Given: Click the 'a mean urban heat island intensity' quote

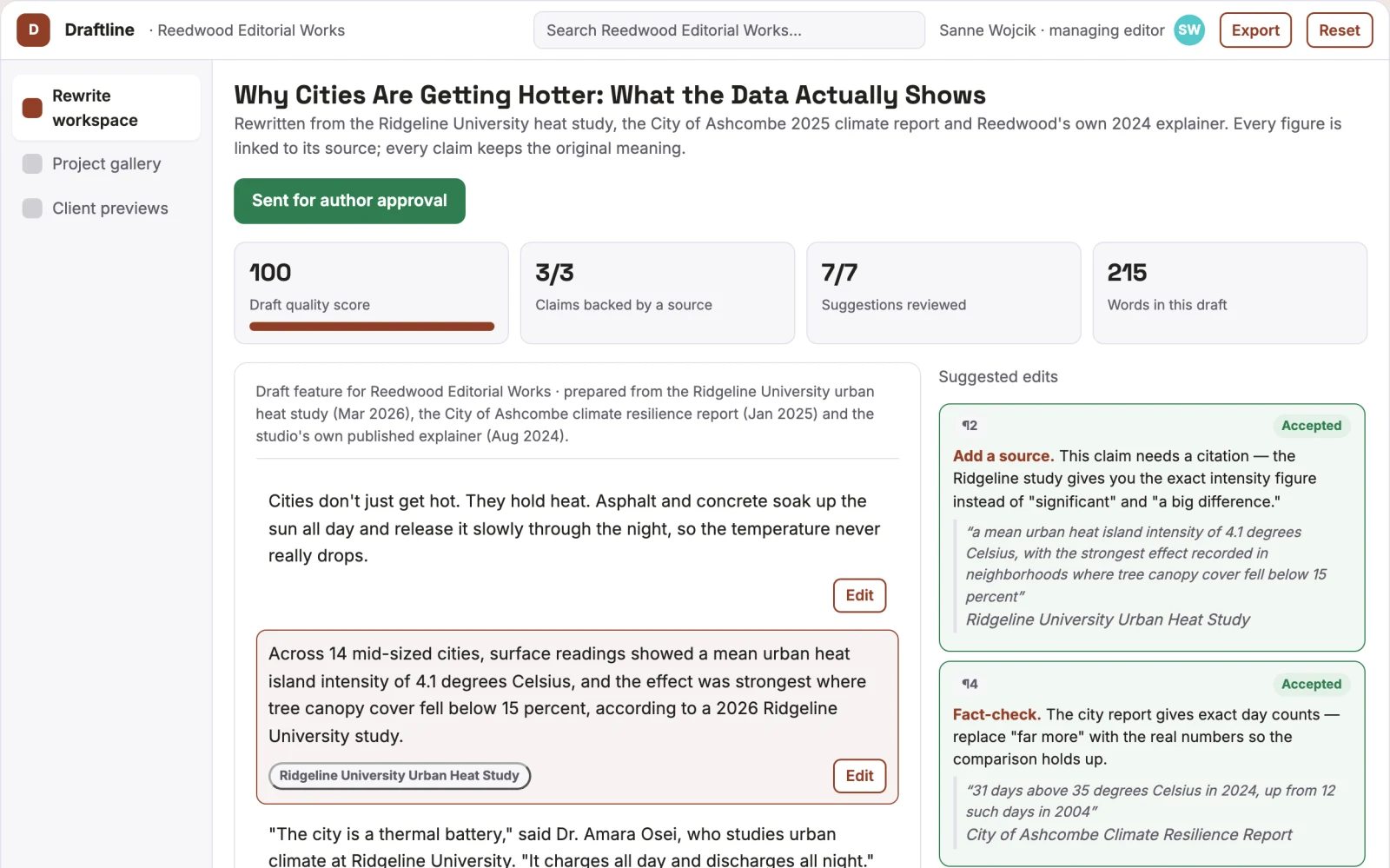Looking at the screenshot, I should click(x=1147, y=564).
